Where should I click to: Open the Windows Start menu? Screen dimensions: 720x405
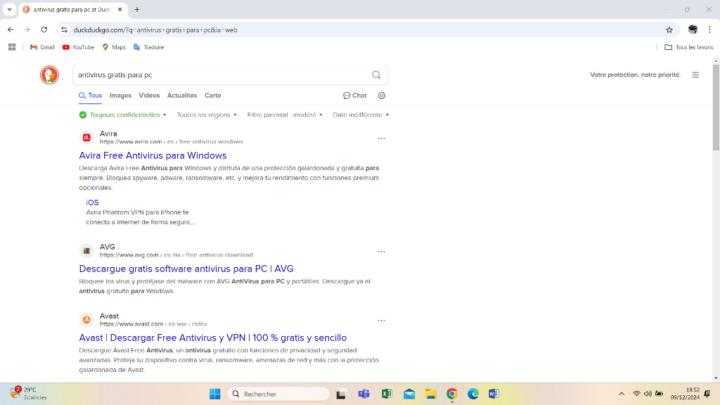pyautogui.click(x=214, y=394)
